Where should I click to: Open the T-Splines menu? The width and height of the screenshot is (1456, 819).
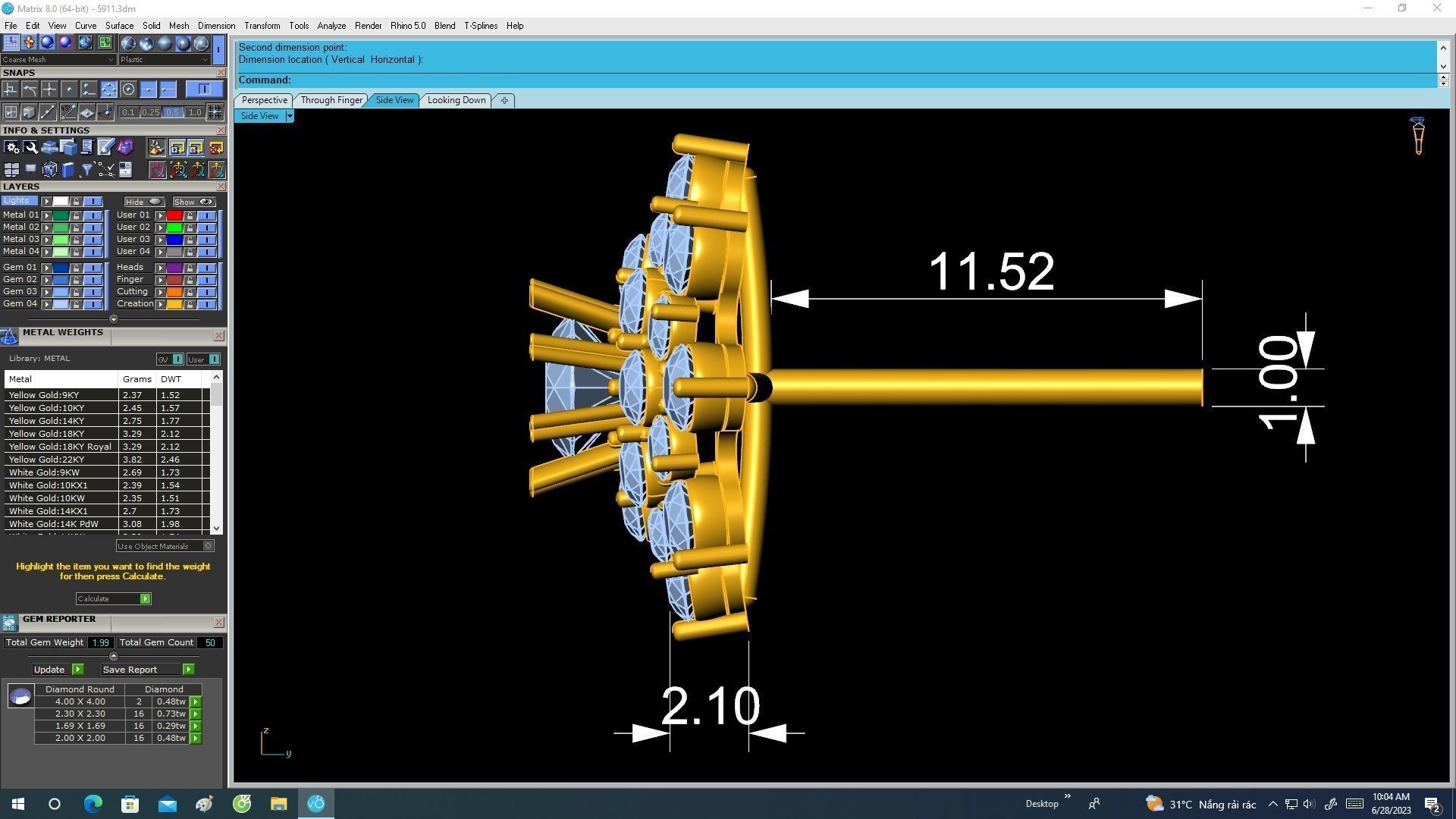[x=480, y=26]
